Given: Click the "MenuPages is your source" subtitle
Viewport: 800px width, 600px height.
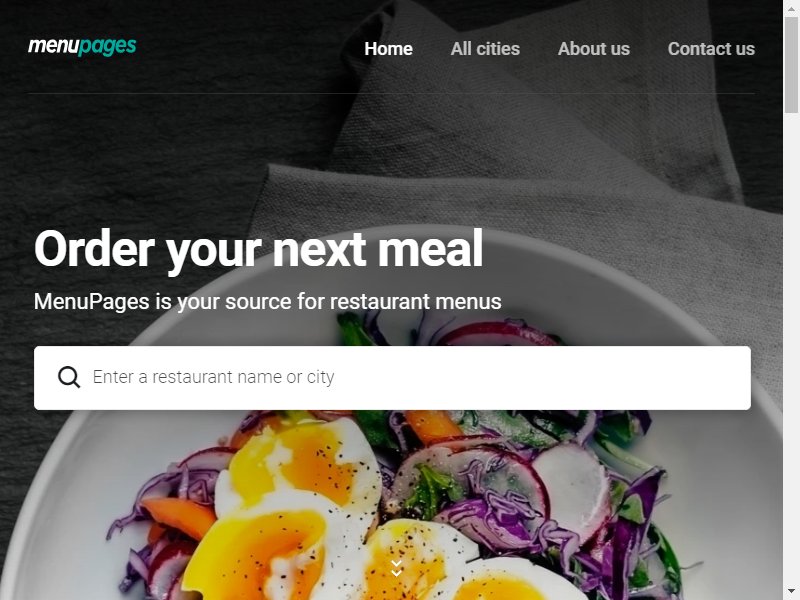Looking at the screenshot, I should (x=268, y=302).
